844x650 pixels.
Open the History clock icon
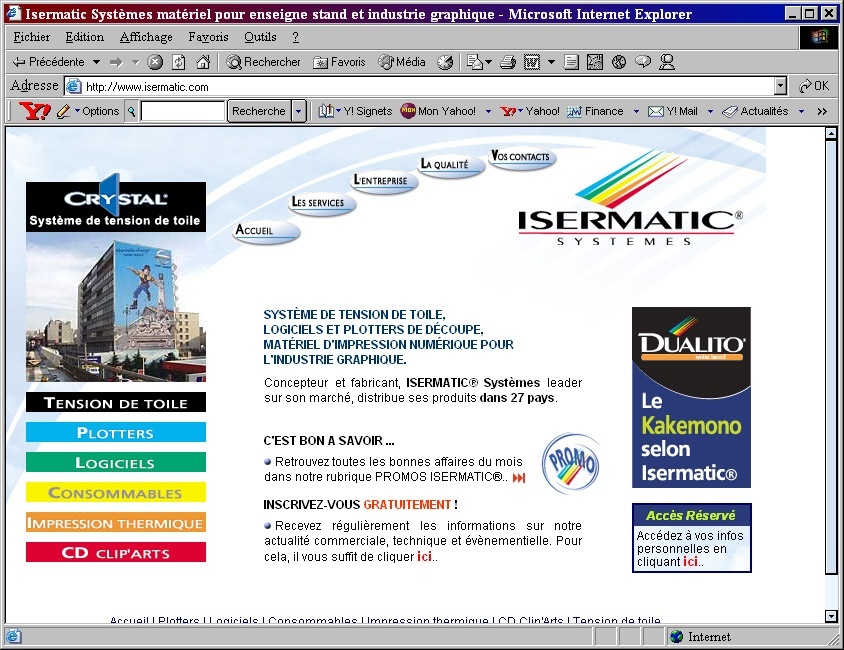[x=445, y=62]
